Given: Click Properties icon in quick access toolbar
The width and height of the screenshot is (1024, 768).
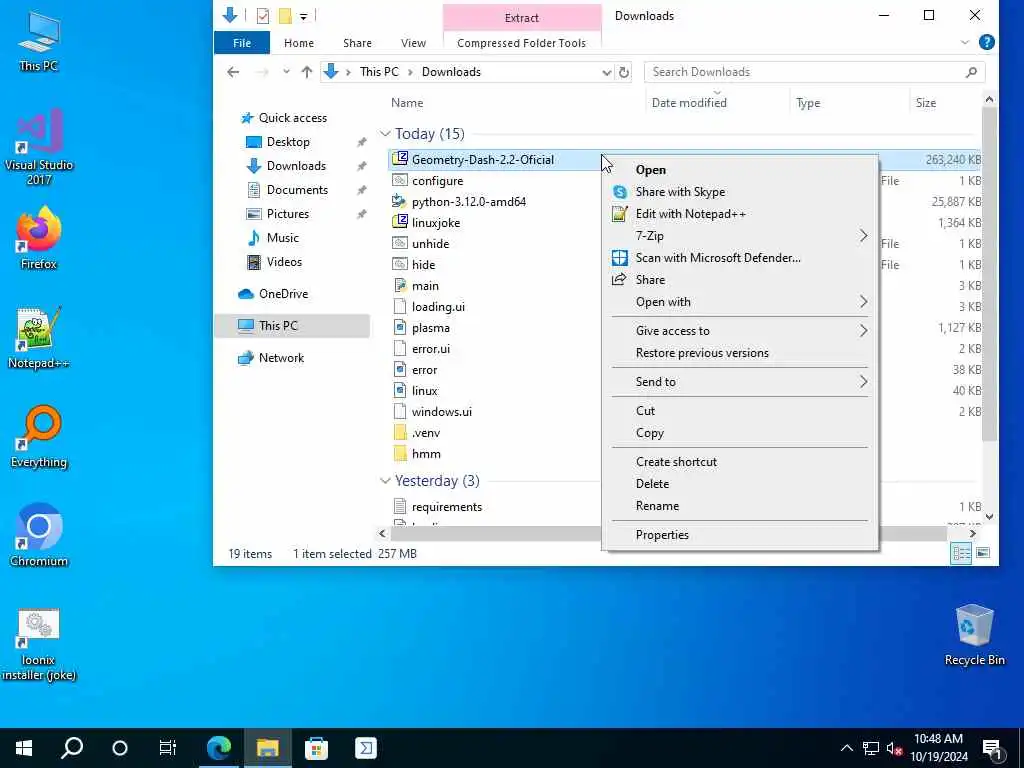Looking at the screenshot, I should pyautogui.click(x=263, y=16).
